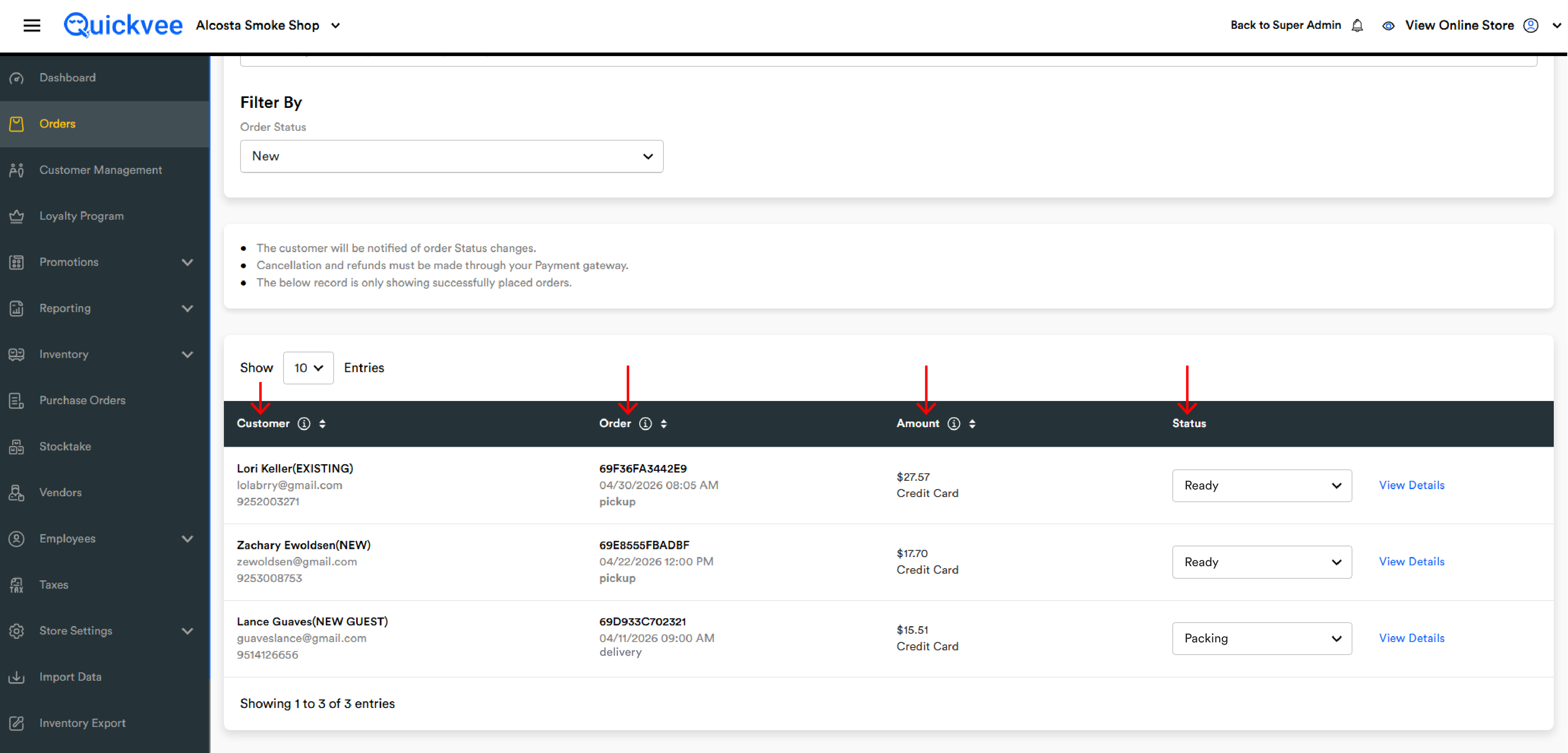Open Vendors in the sidebar
This screenshot has width=1568, height=753.
tap(105, 492)
